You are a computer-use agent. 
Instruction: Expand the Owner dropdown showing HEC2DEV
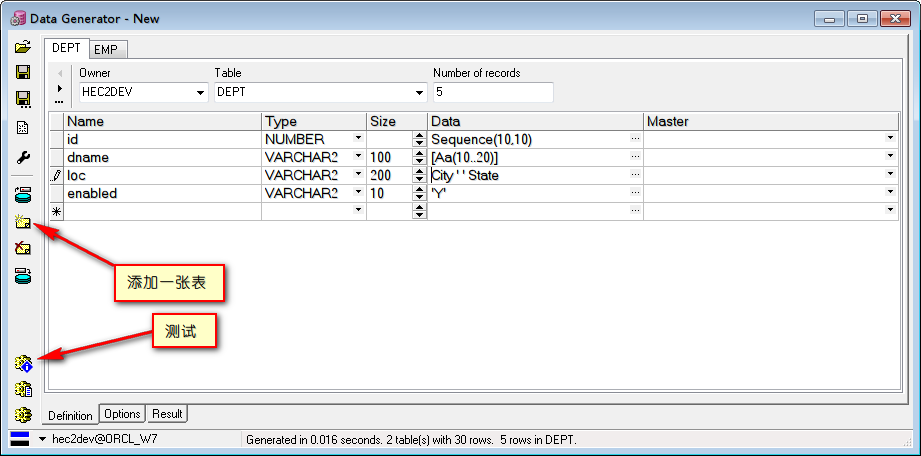pyautogui.click(x=199, y=93)
